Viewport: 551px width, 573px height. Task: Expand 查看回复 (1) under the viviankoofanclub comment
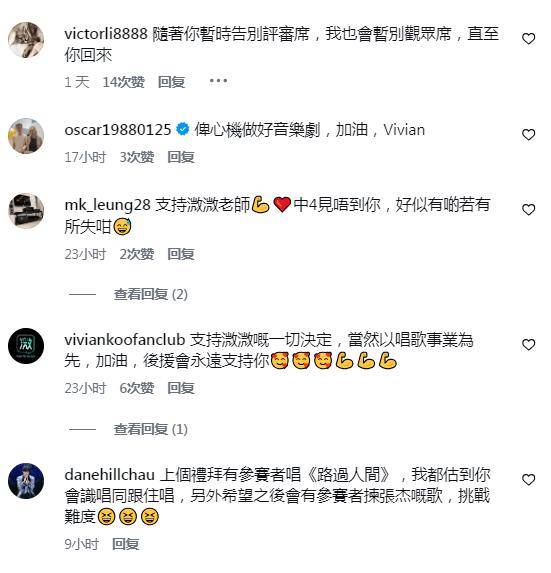click(x=151, y=429)
